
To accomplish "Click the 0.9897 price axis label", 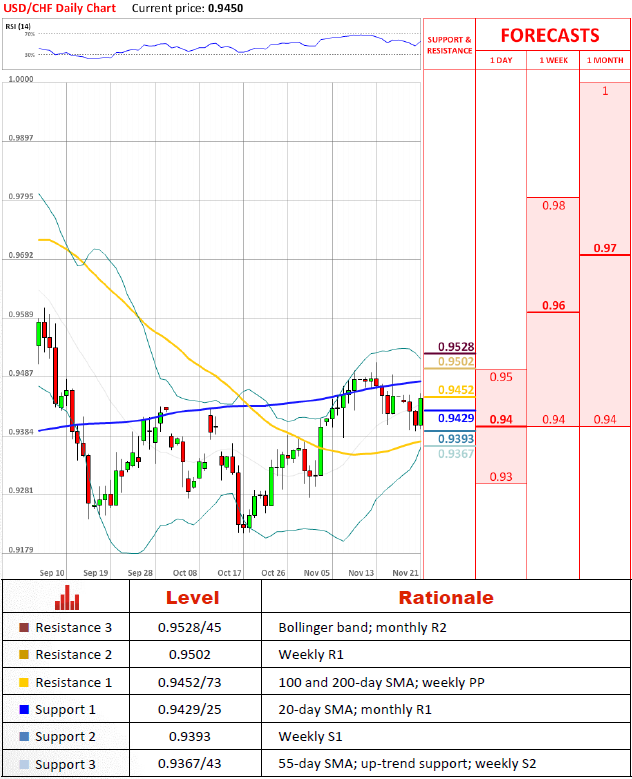I will coord(21,138).
